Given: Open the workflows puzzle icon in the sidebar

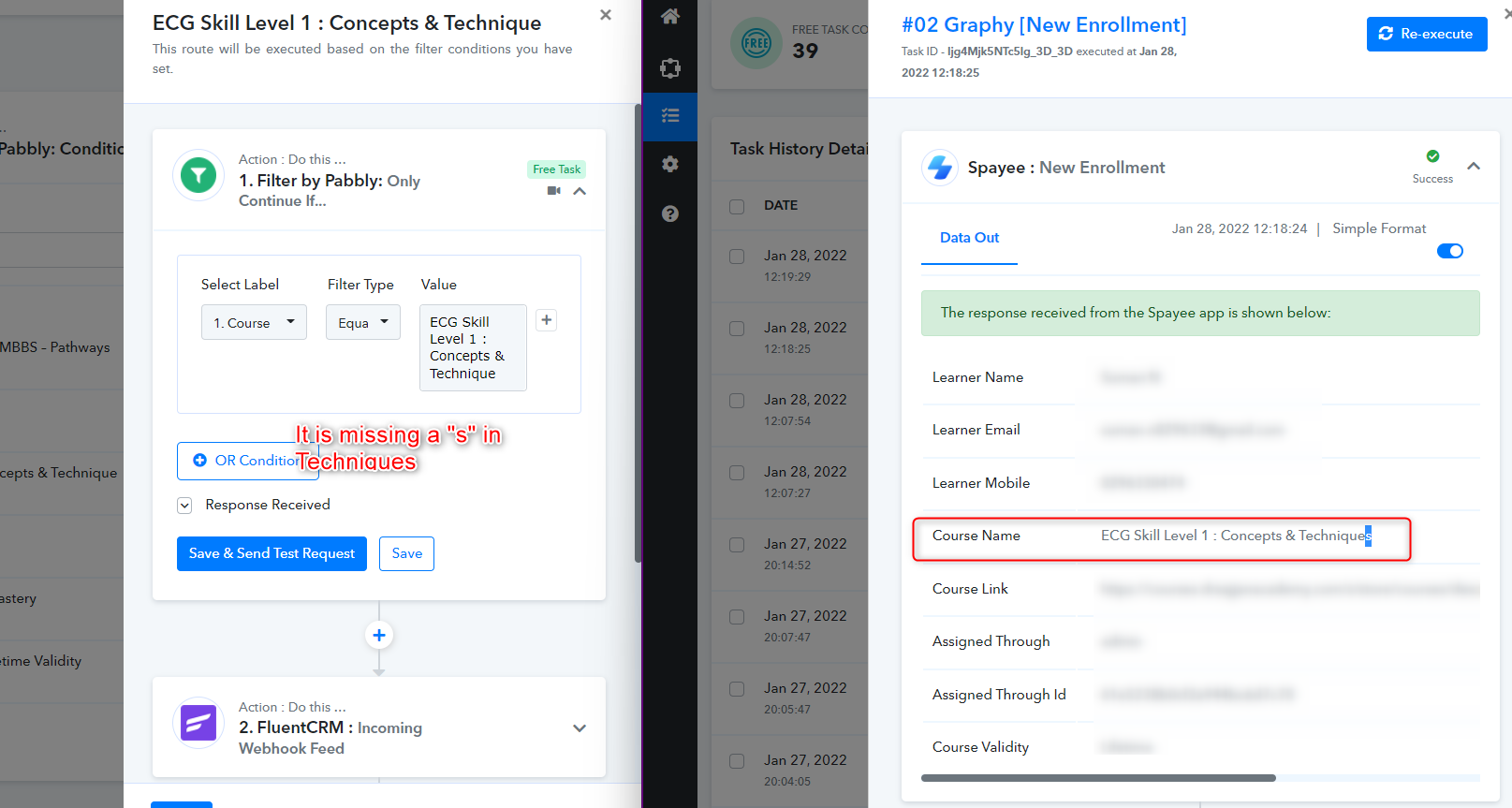Looking at the screenshot, I should pos(669,67).
